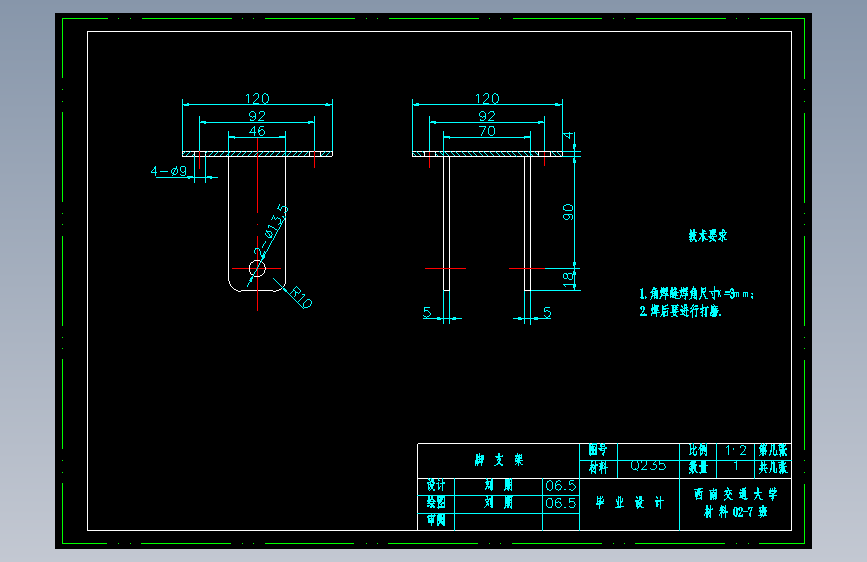
Task: Click the "120" dimension on the right view
Action: tap(487, 98)
